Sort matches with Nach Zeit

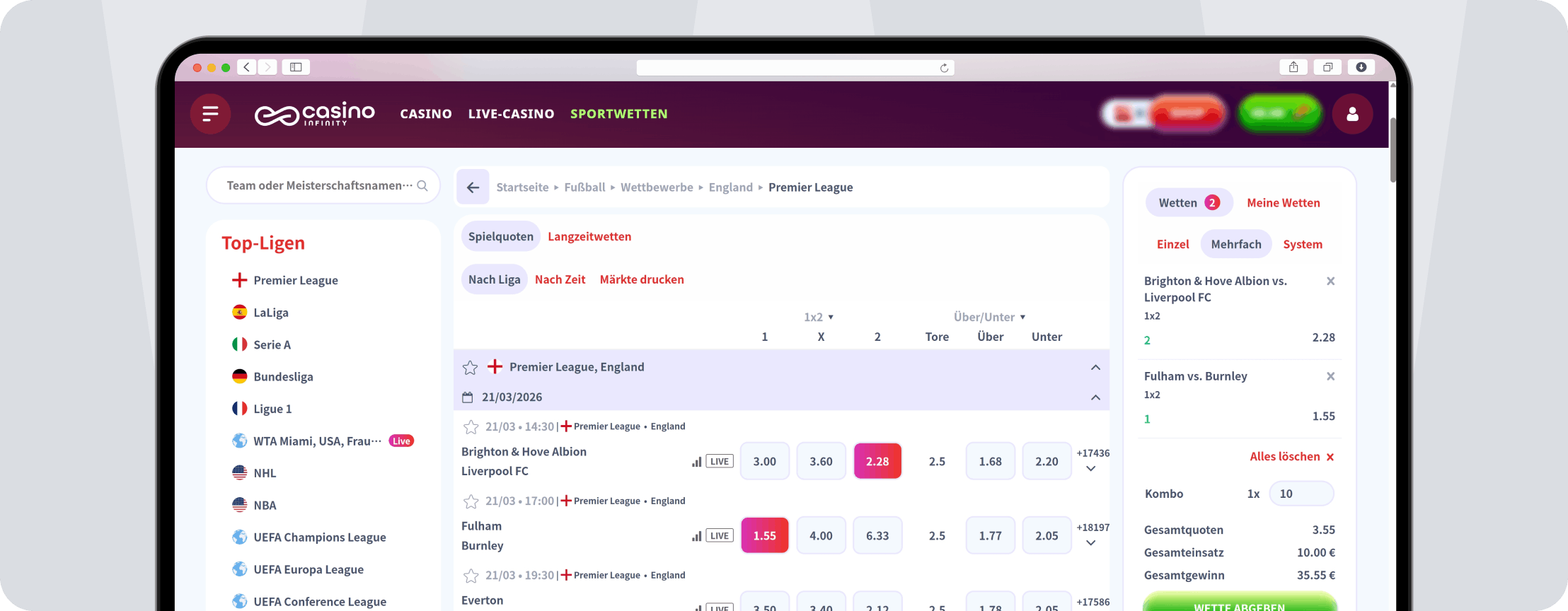click(x=560, y=280)
